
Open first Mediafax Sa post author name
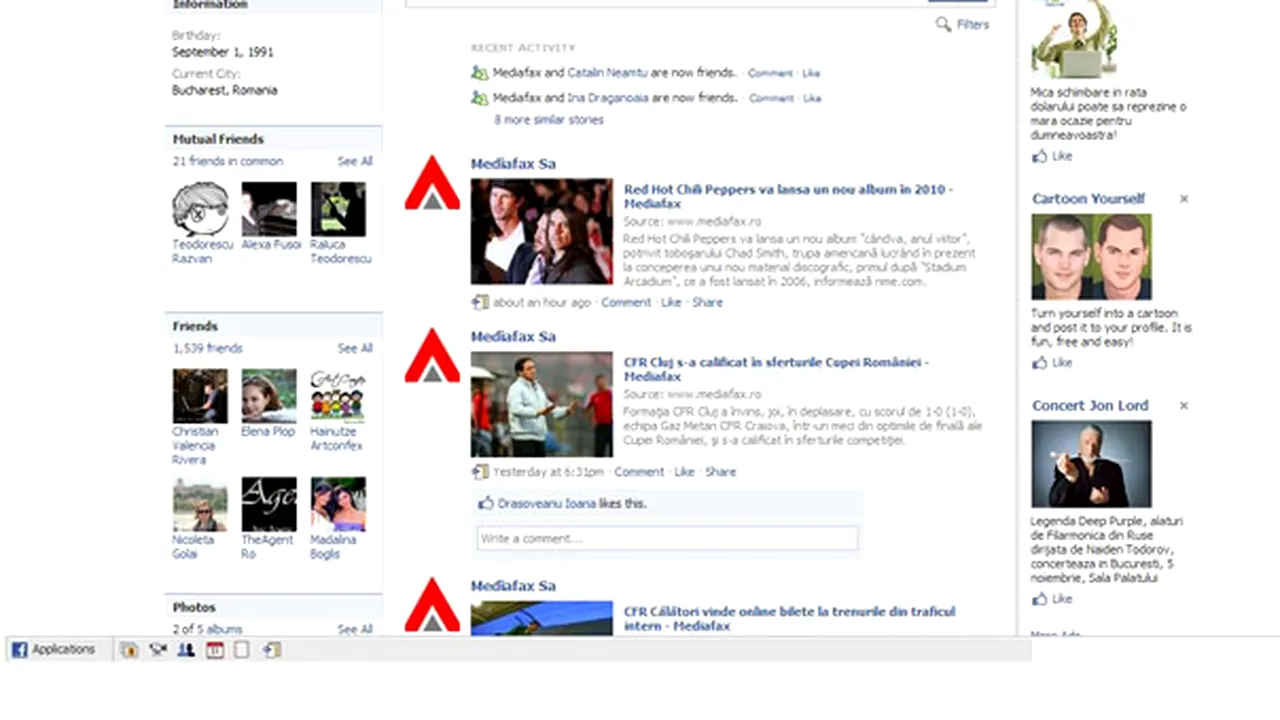point(513,164)
